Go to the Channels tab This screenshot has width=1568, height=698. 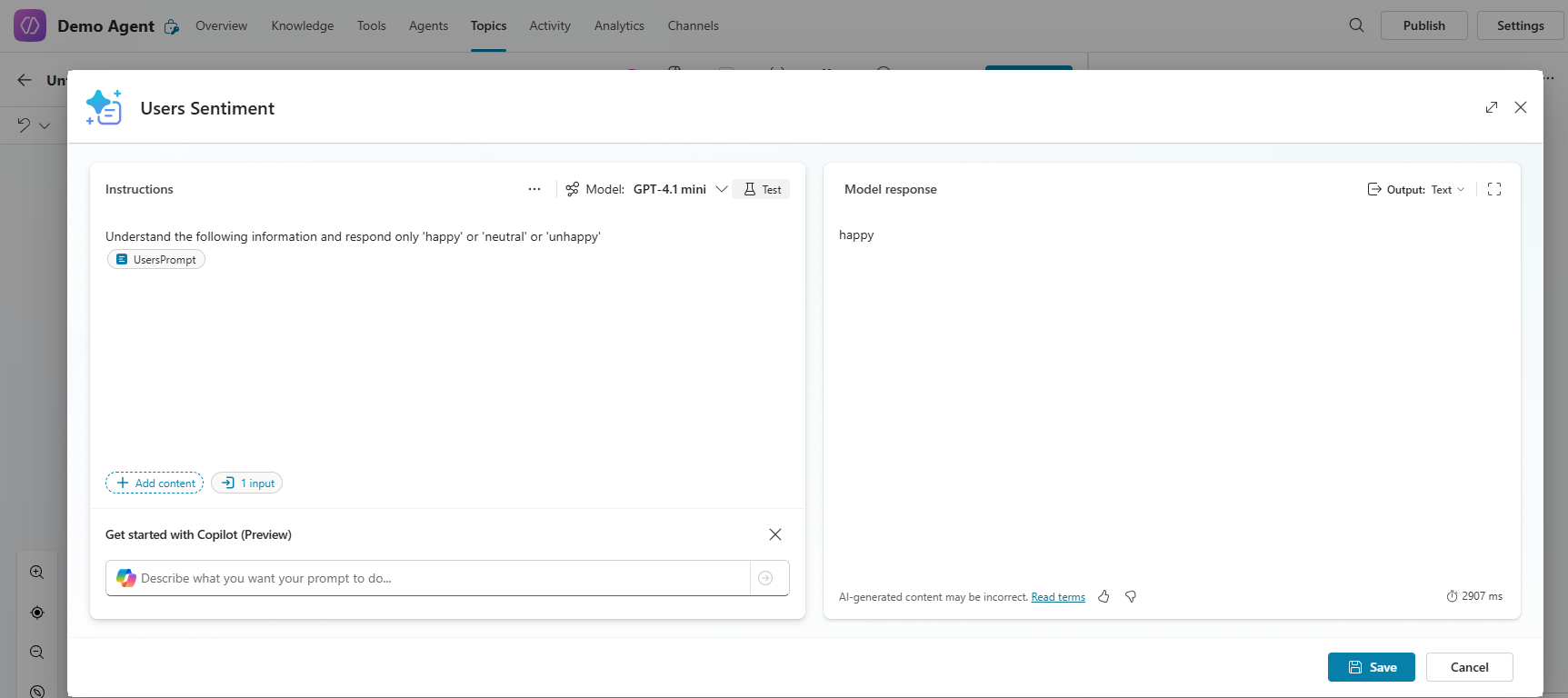693,25
